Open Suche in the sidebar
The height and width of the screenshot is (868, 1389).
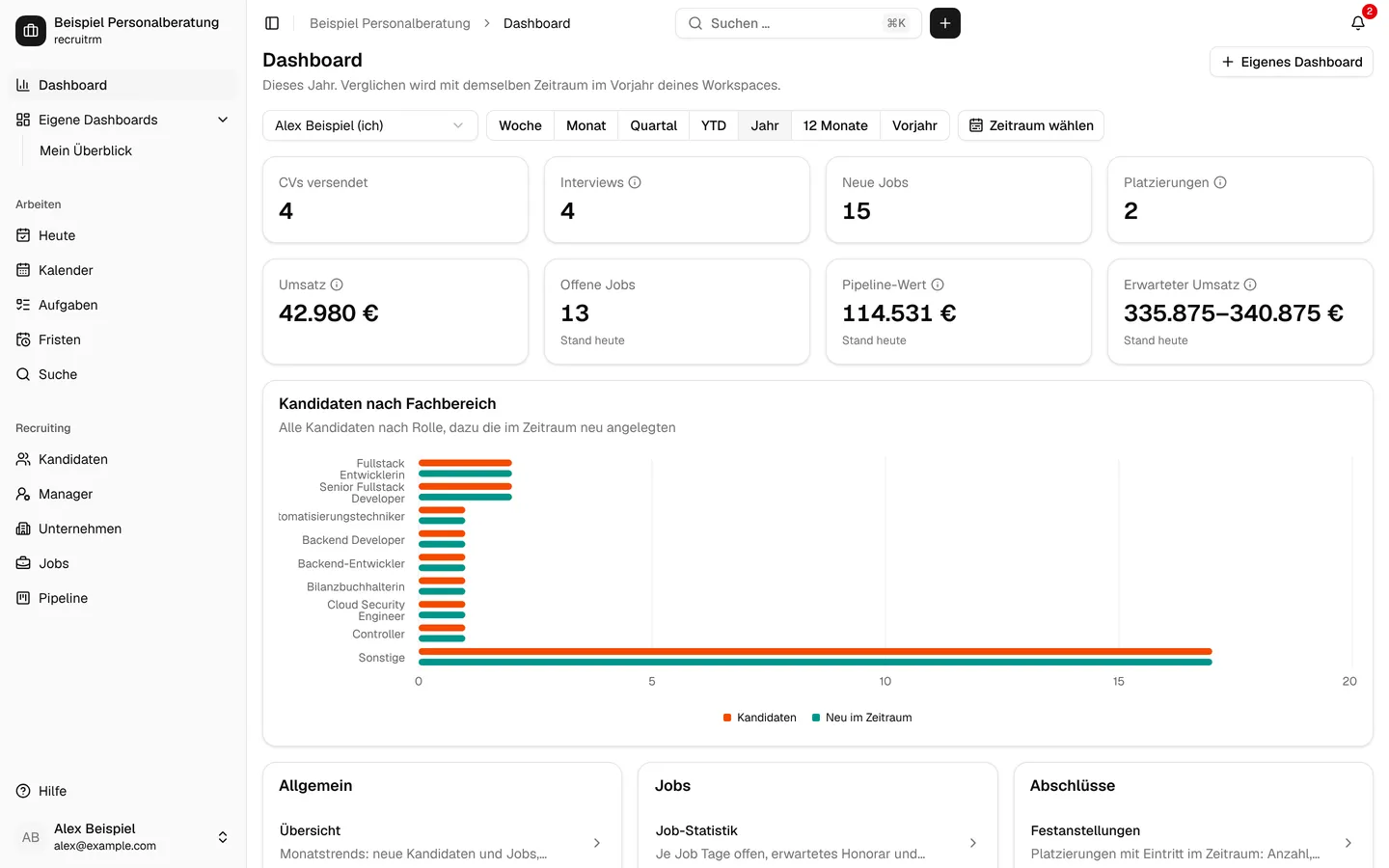[122, 374]
